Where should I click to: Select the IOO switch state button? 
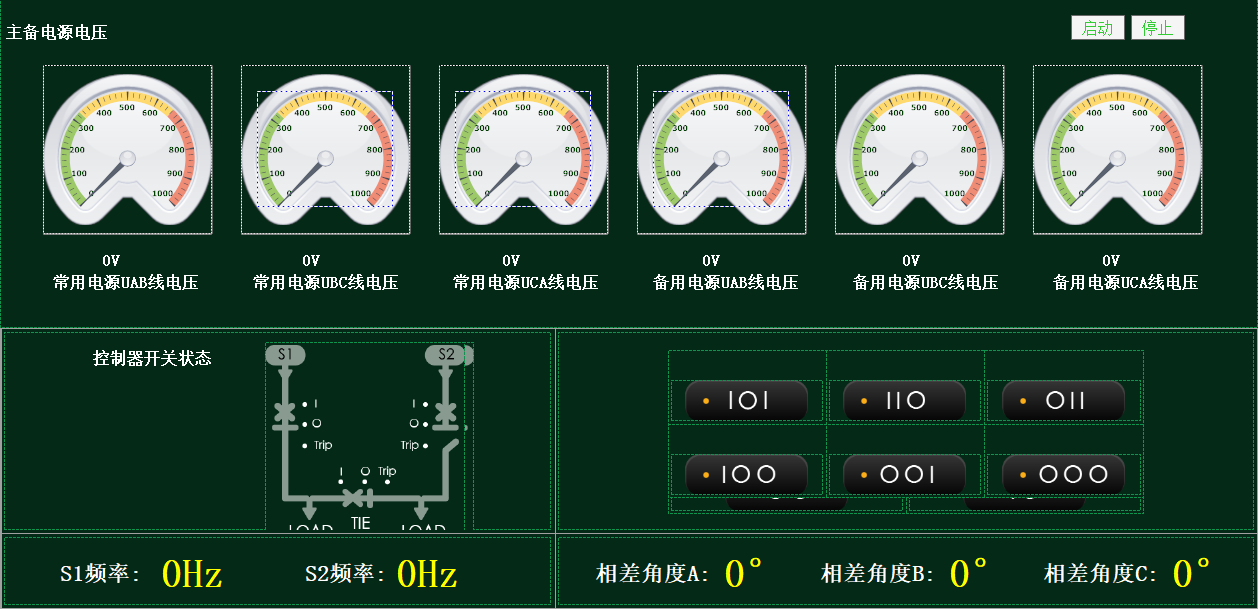coord(746,475)
